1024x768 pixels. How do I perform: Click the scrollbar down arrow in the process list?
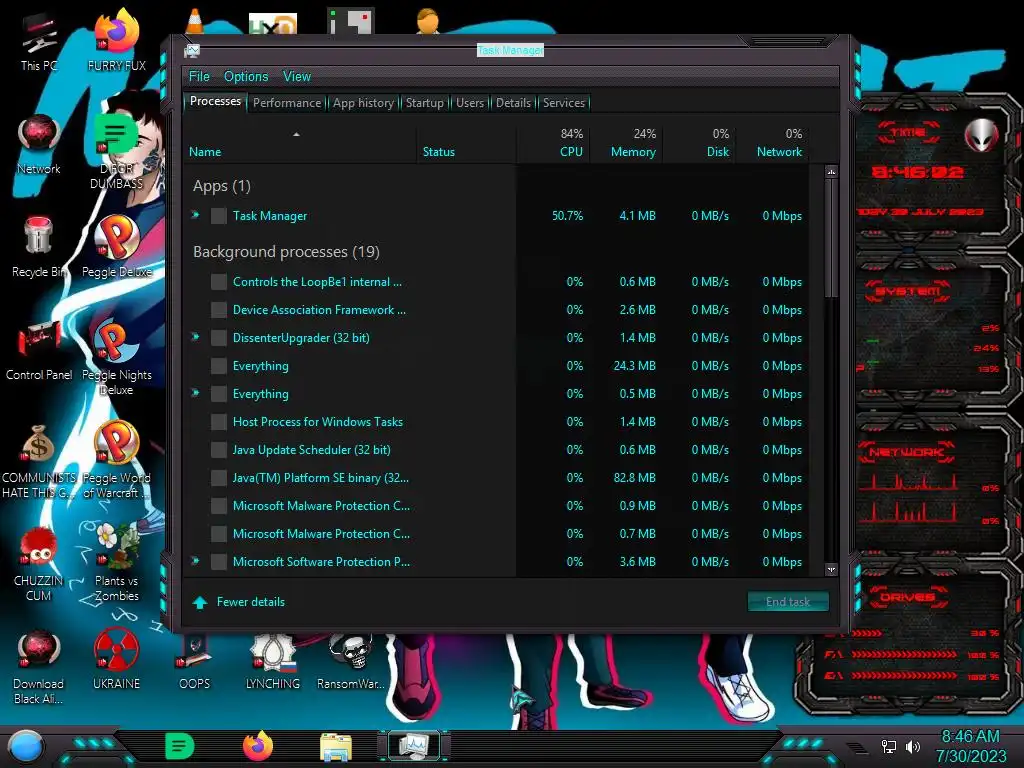831,570
